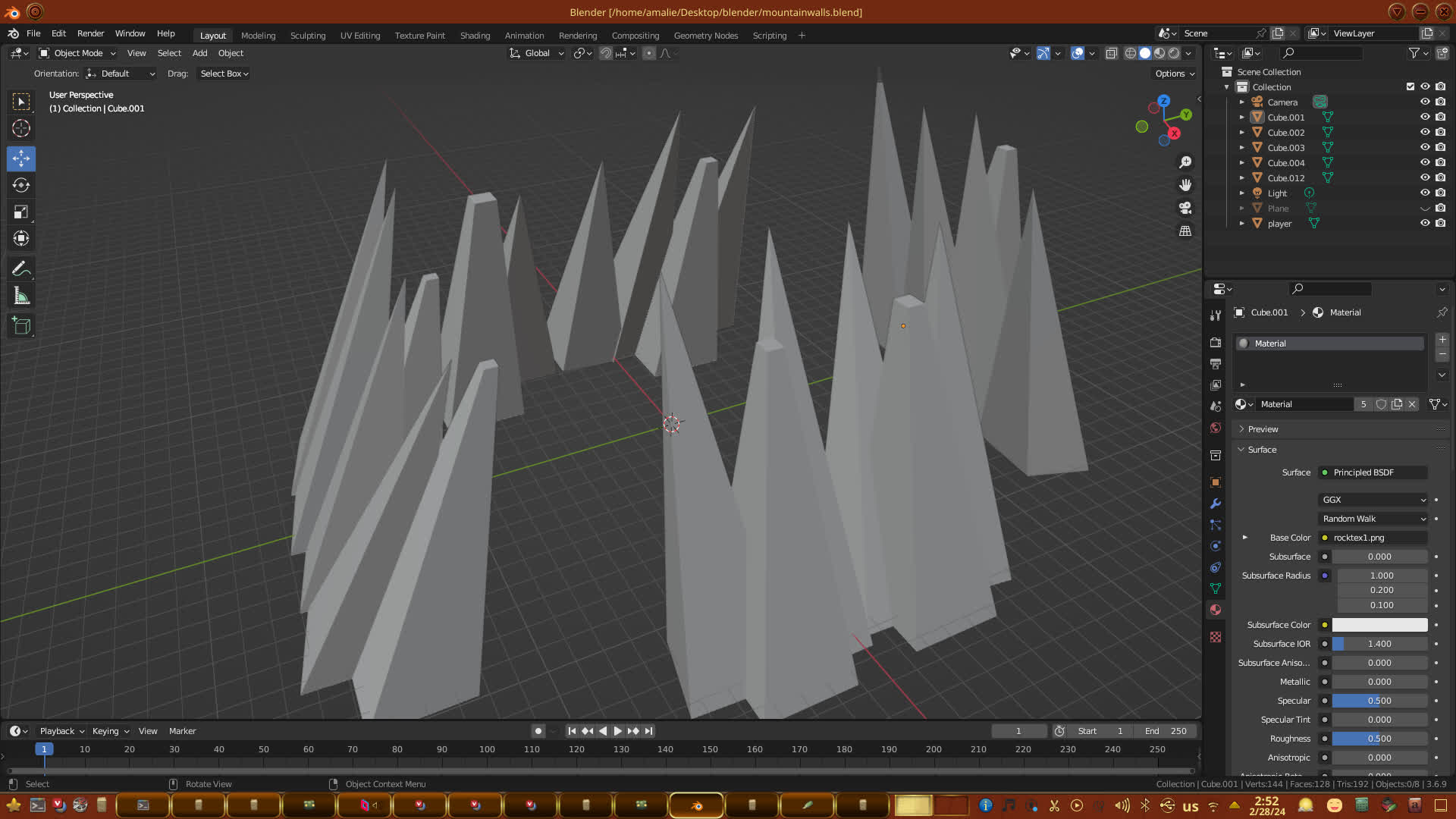Toggle camera view in viewport
Screen dimensions: 1456x819
(1185, 208)
